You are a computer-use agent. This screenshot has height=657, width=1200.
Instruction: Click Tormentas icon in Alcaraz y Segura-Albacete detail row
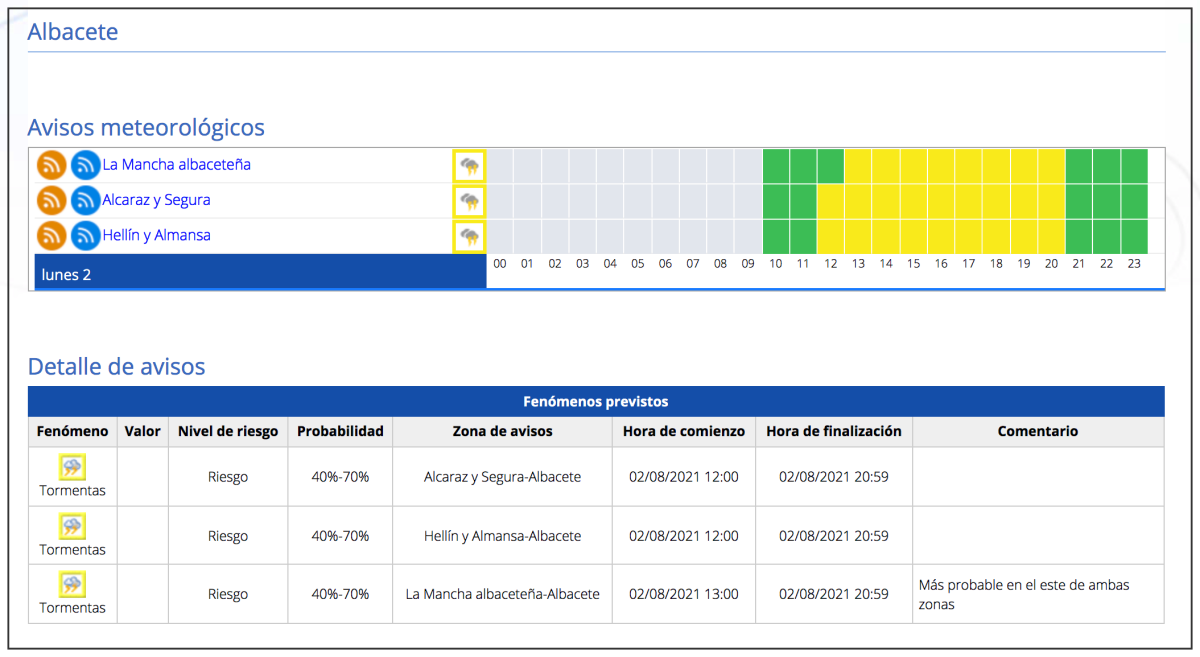(x=72, y=467)
